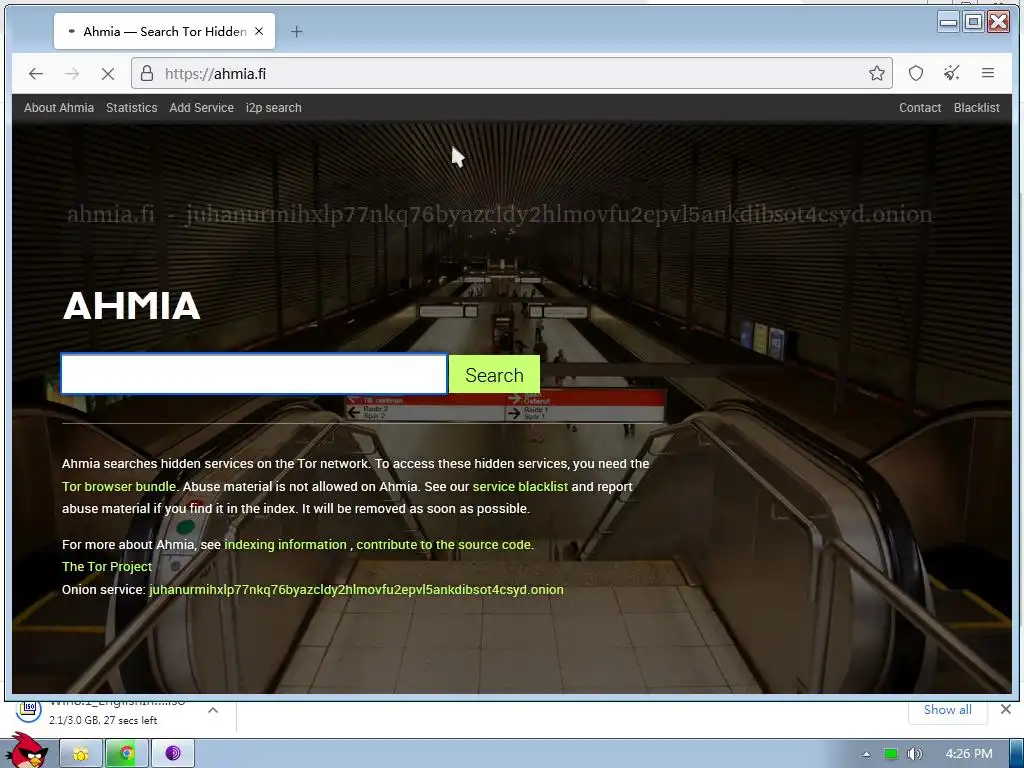Open the Blacklist page
1024x768 pixels.
click(976, 108)
